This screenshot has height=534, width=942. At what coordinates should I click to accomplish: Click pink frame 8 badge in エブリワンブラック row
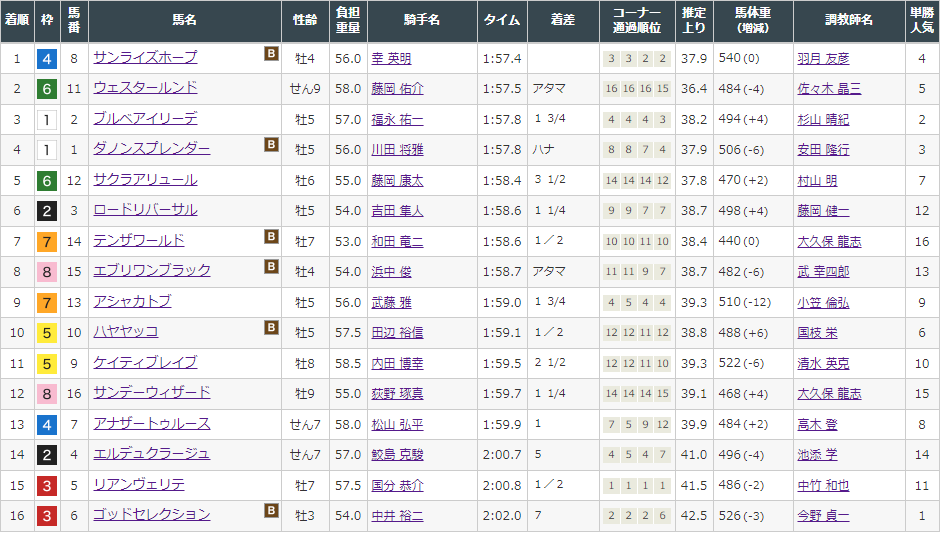(47, 272)
